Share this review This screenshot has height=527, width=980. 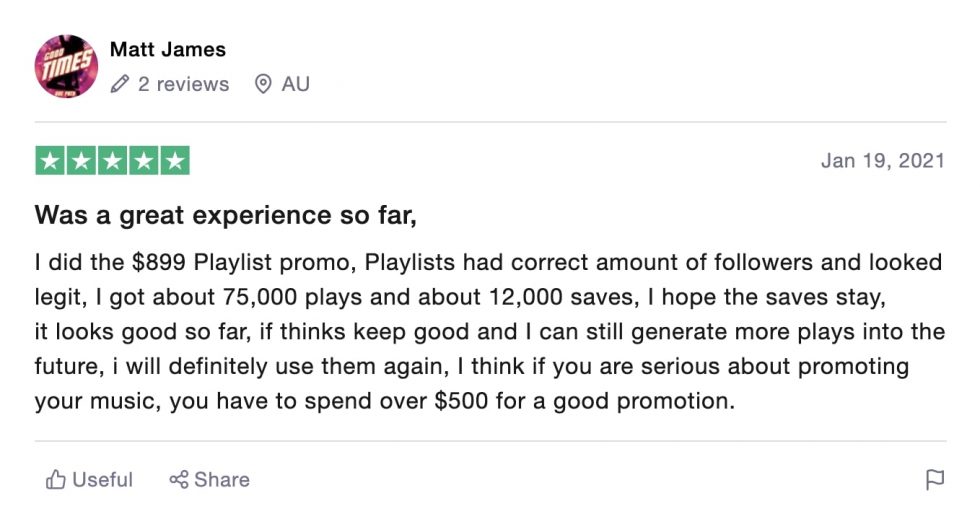tap(209, 479)
